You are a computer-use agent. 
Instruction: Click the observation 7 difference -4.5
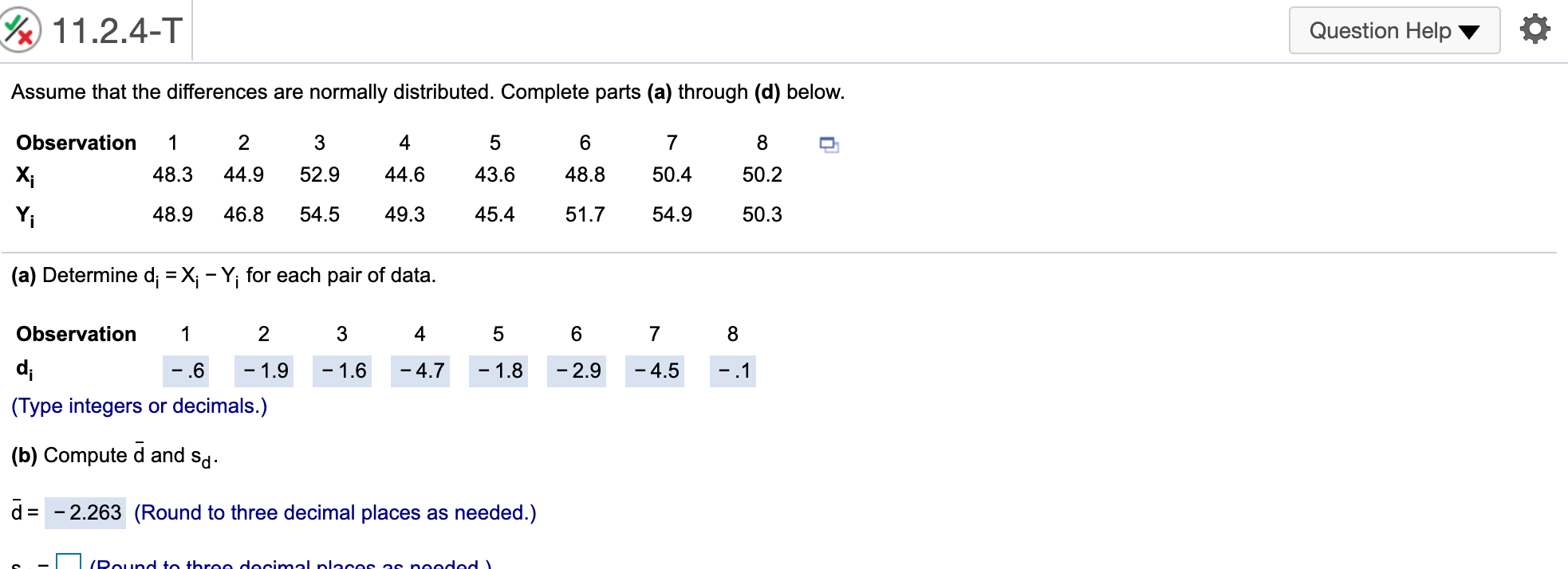tap(656, 370)
